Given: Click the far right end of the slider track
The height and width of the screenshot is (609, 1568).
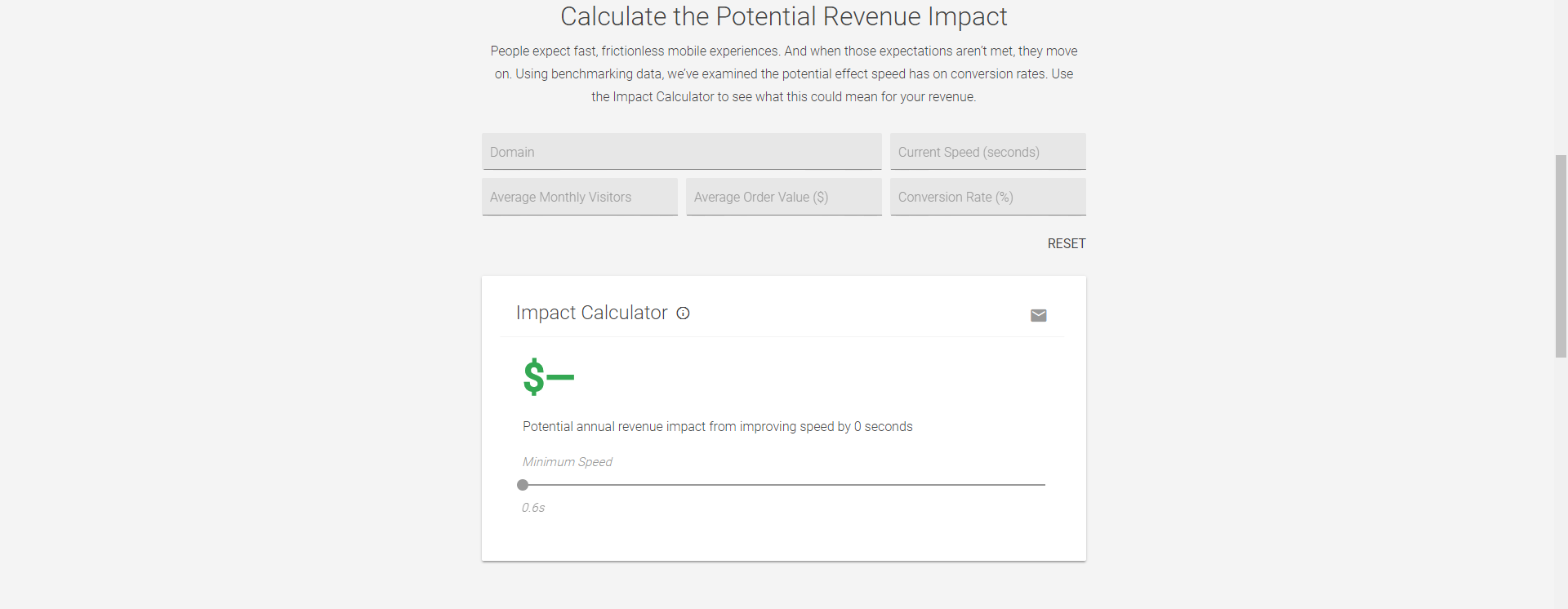Looking at the screenshot, I should tap(1043, 485).
